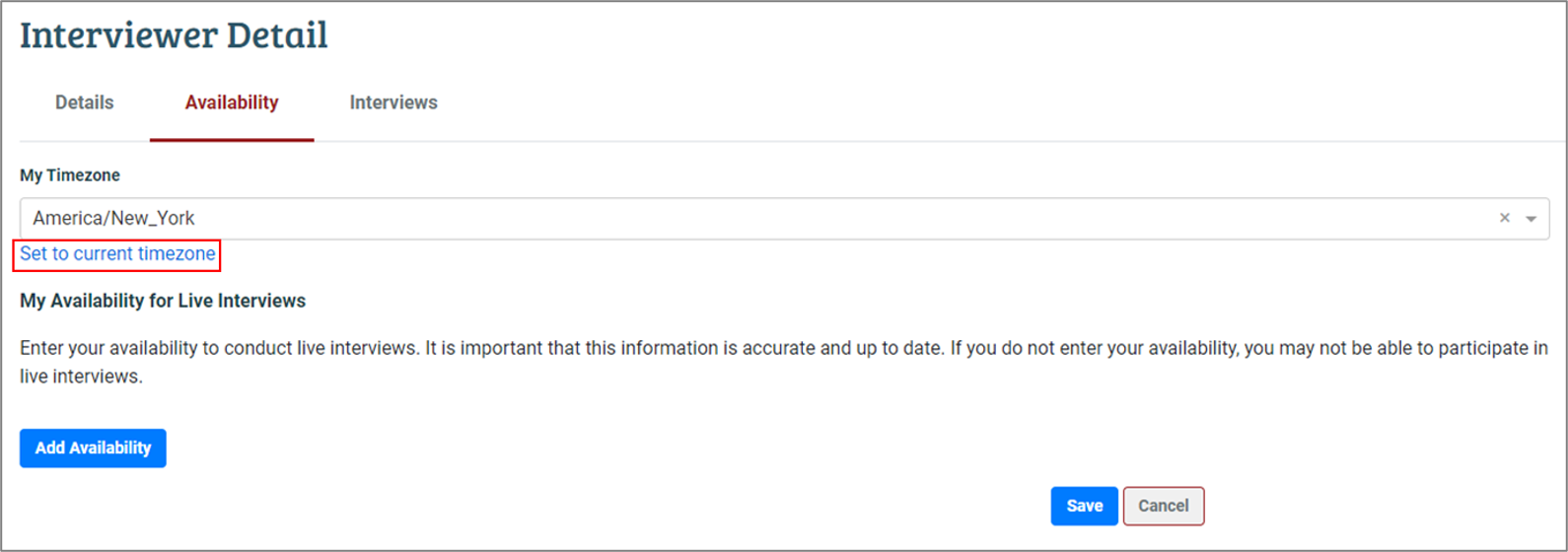Click the Interviewer Detail heading
The height and width of the screenshot is (552, 1568).
click(174, 35)
